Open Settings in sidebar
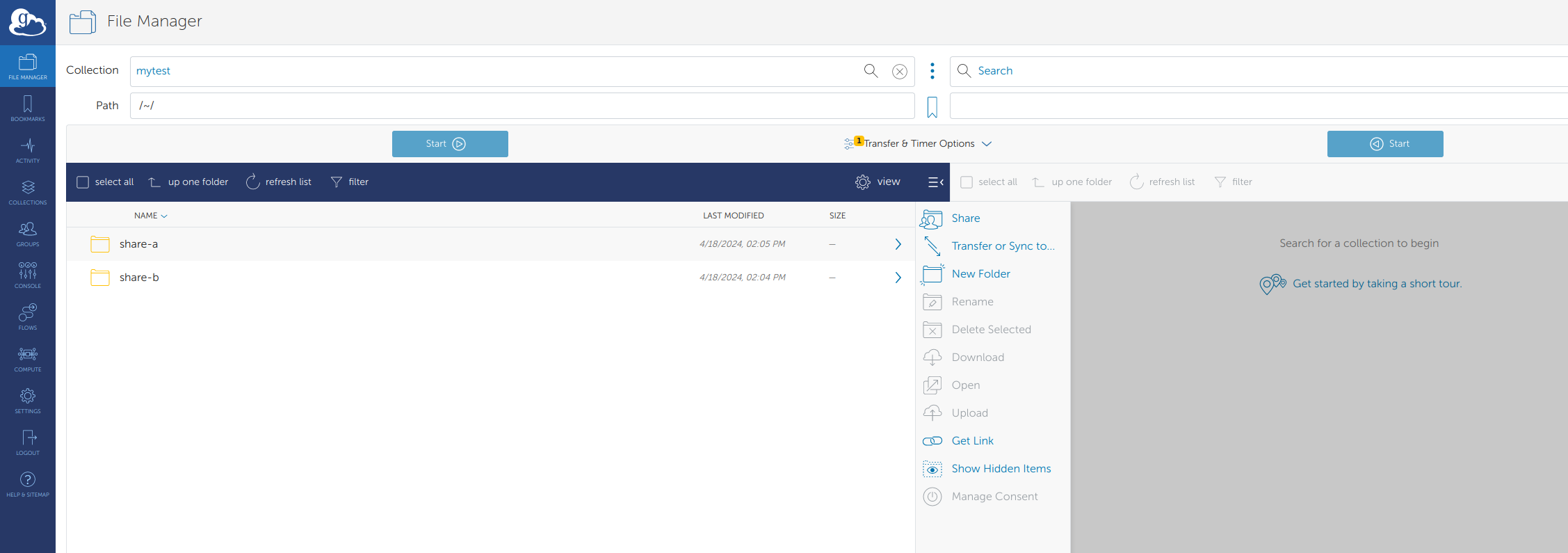The image size is (1568, 553). coord(28,400)
